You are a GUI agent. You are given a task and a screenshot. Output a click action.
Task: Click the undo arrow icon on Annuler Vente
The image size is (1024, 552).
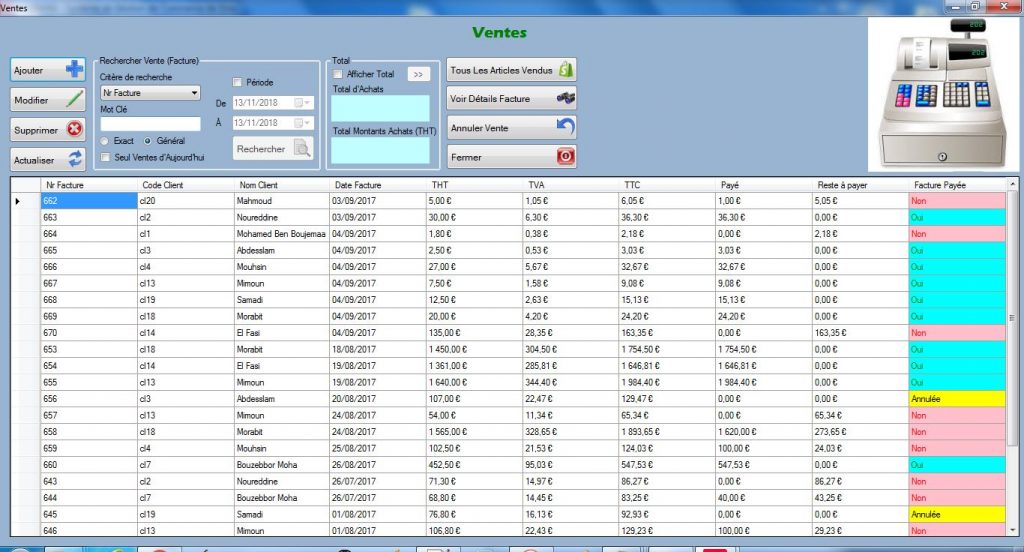pos(565,128)
